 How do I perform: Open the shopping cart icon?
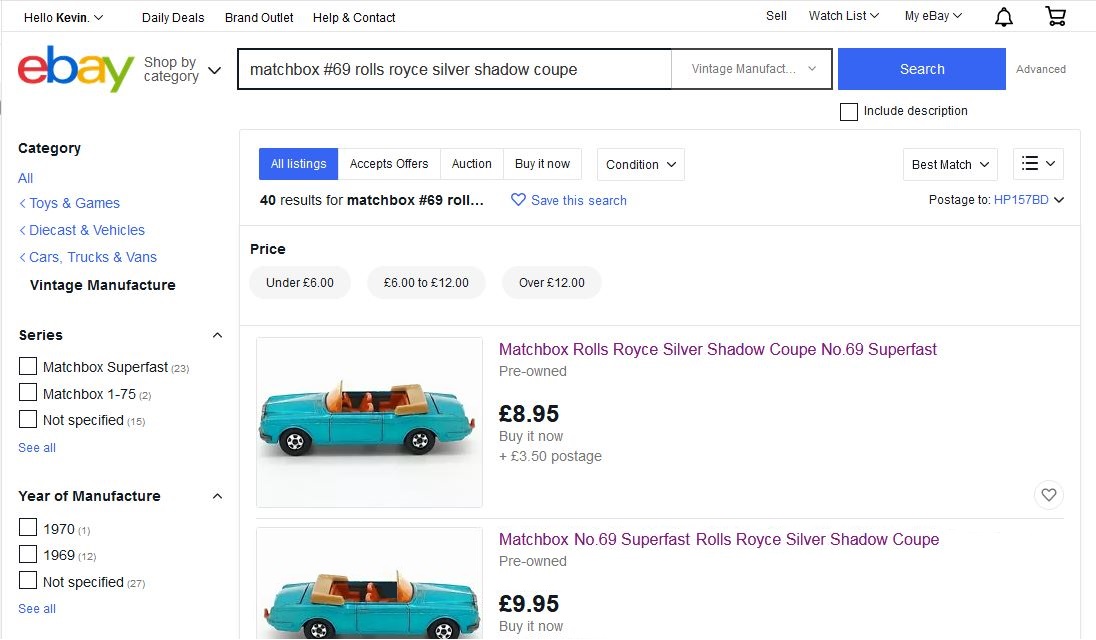(1055, 17)
